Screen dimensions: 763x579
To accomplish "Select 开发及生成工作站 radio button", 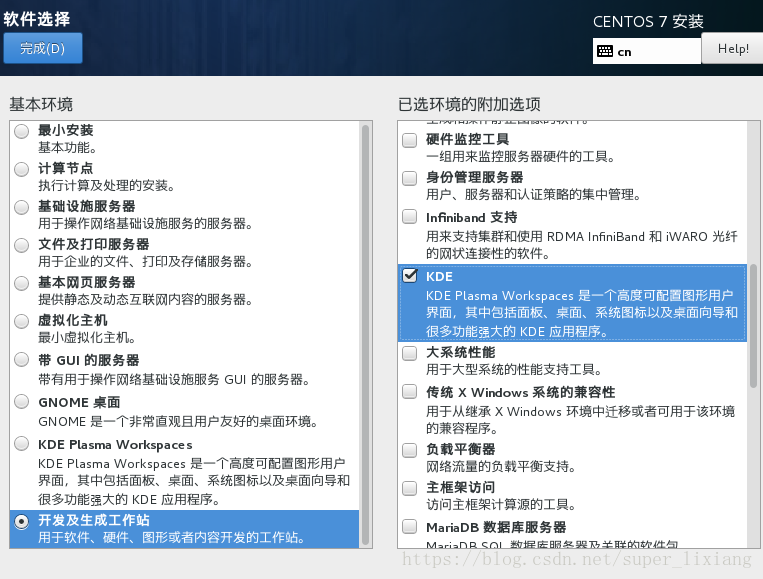I will [x=22, y=521].
